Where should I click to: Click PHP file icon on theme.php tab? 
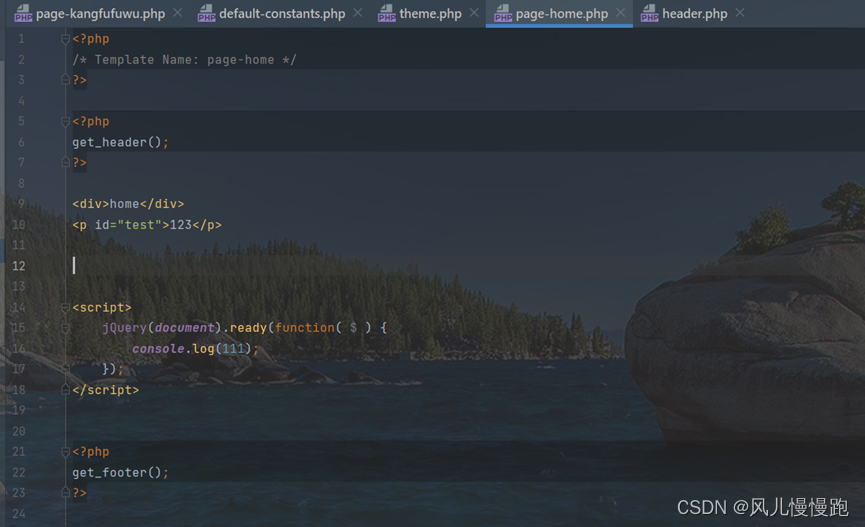click(387, 13)
